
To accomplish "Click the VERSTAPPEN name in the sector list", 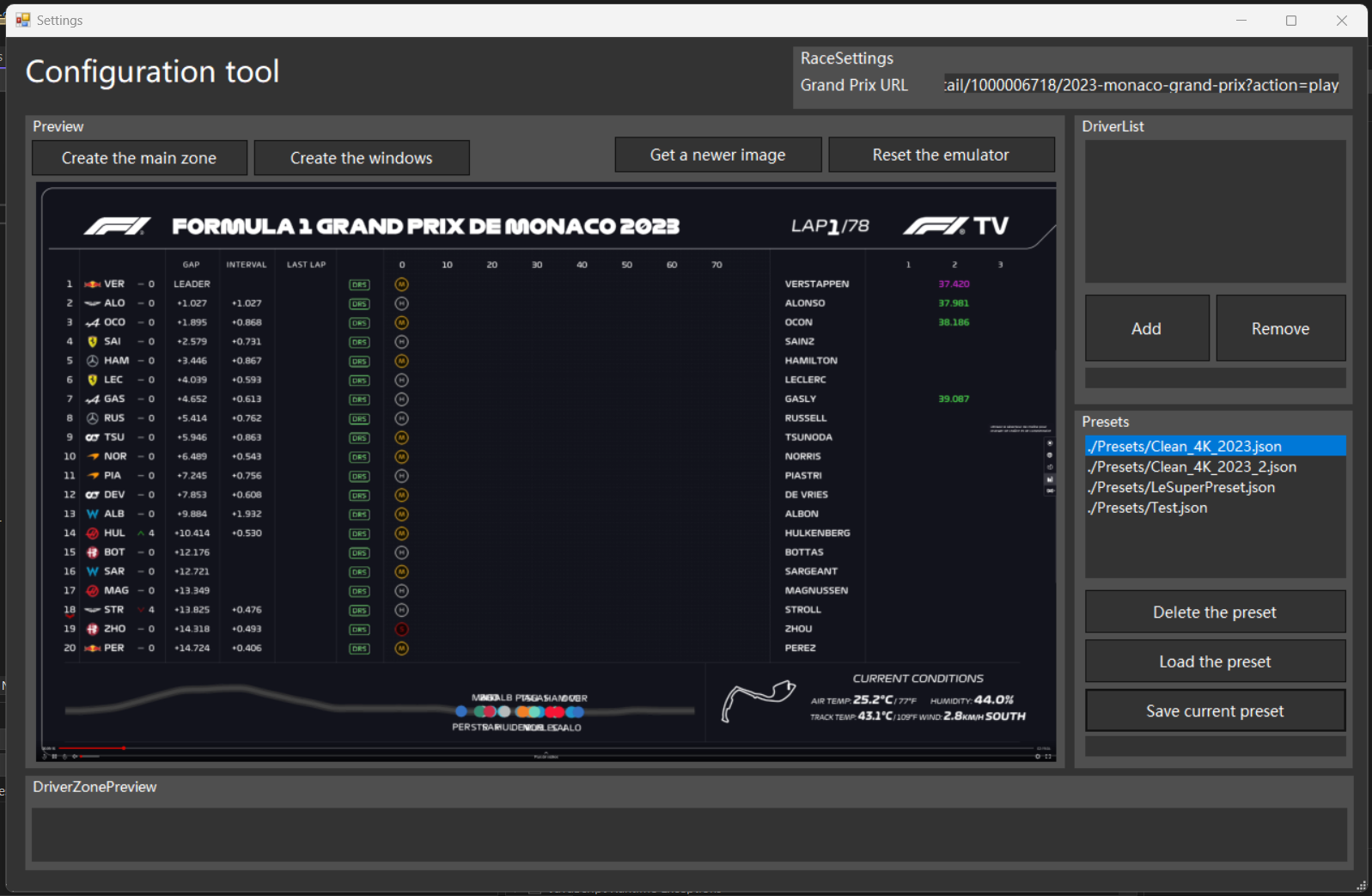I will coord(817,284).
